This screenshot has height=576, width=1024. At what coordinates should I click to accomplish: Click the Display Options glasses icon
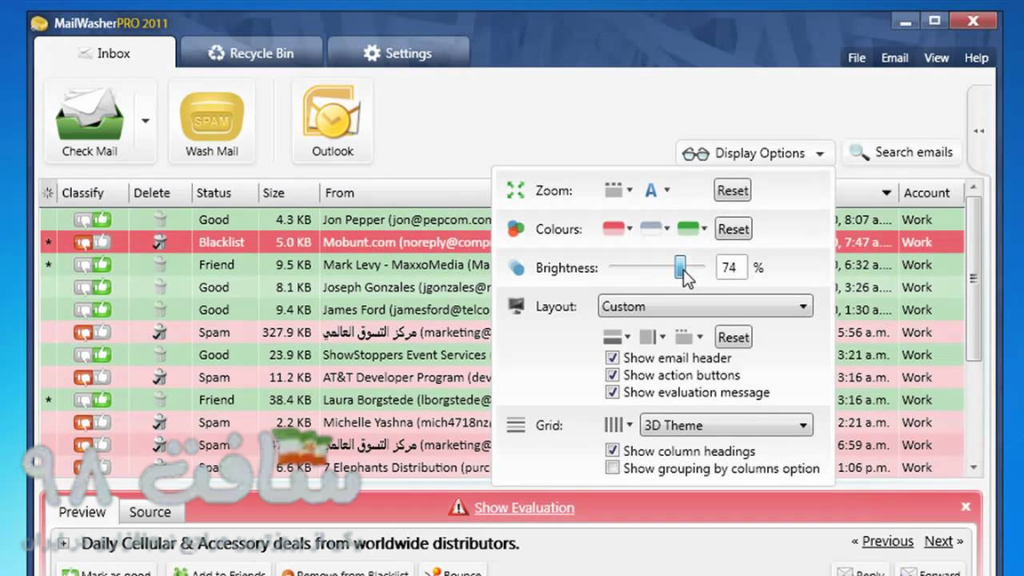coord(696,154)
